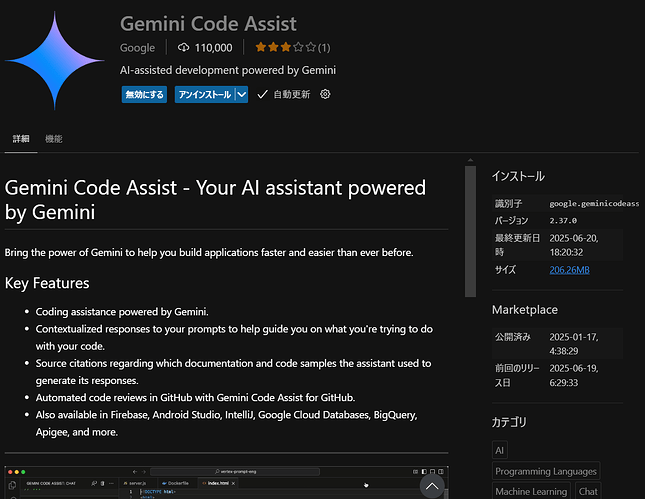Click the Gemini Code Assist star logo
This screenshot has height=499, width=645.
[x=55, y=61]
